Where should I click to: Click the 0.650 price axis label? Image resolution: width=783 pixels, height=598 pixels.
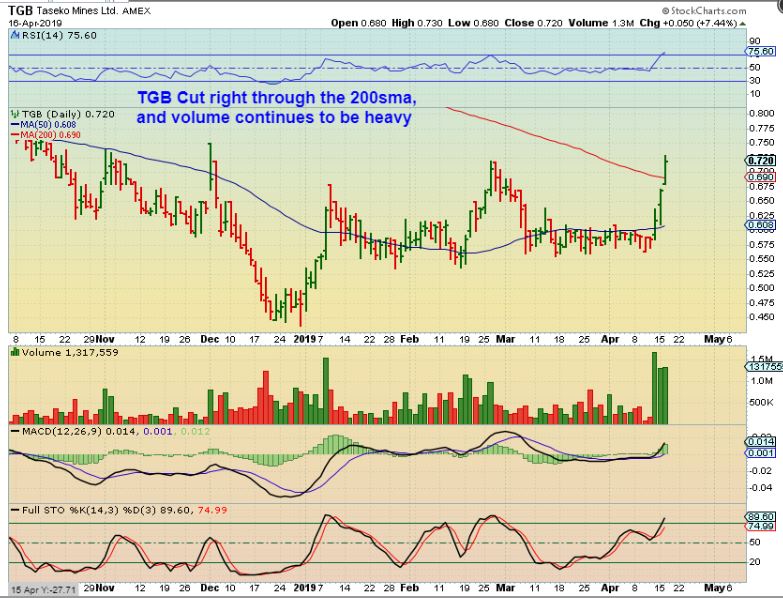(762, 201)
